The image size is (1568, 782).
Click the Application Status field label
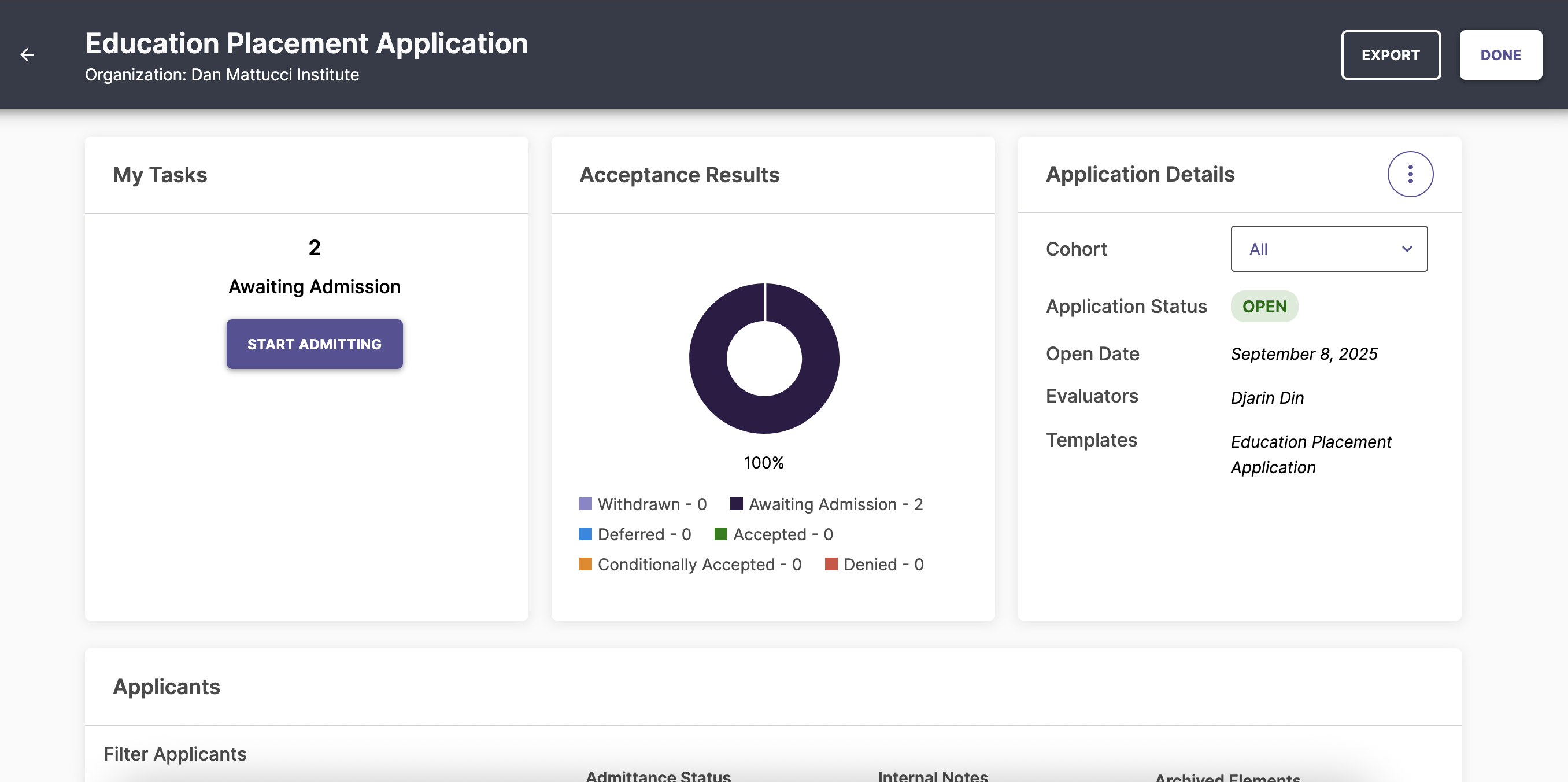coord(1126,307)
